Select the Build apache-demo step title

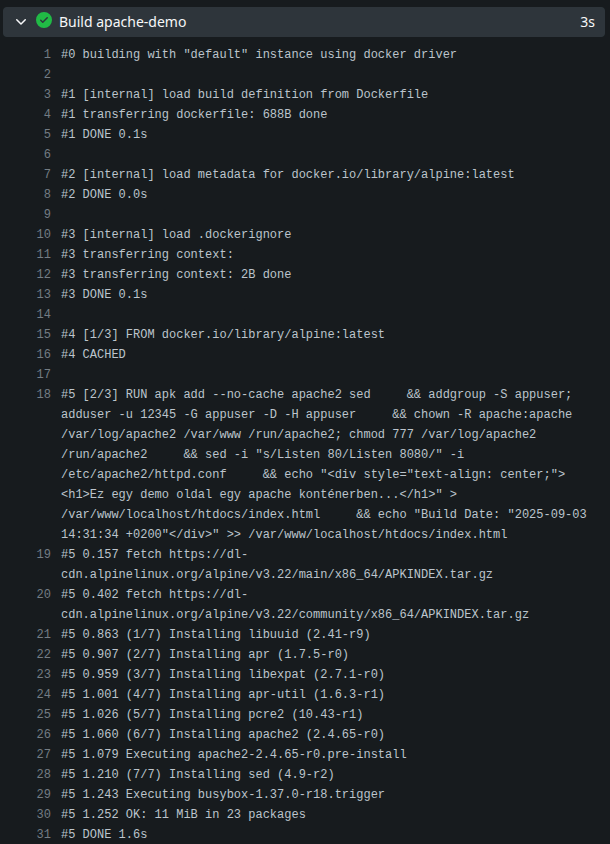point(123,22)
